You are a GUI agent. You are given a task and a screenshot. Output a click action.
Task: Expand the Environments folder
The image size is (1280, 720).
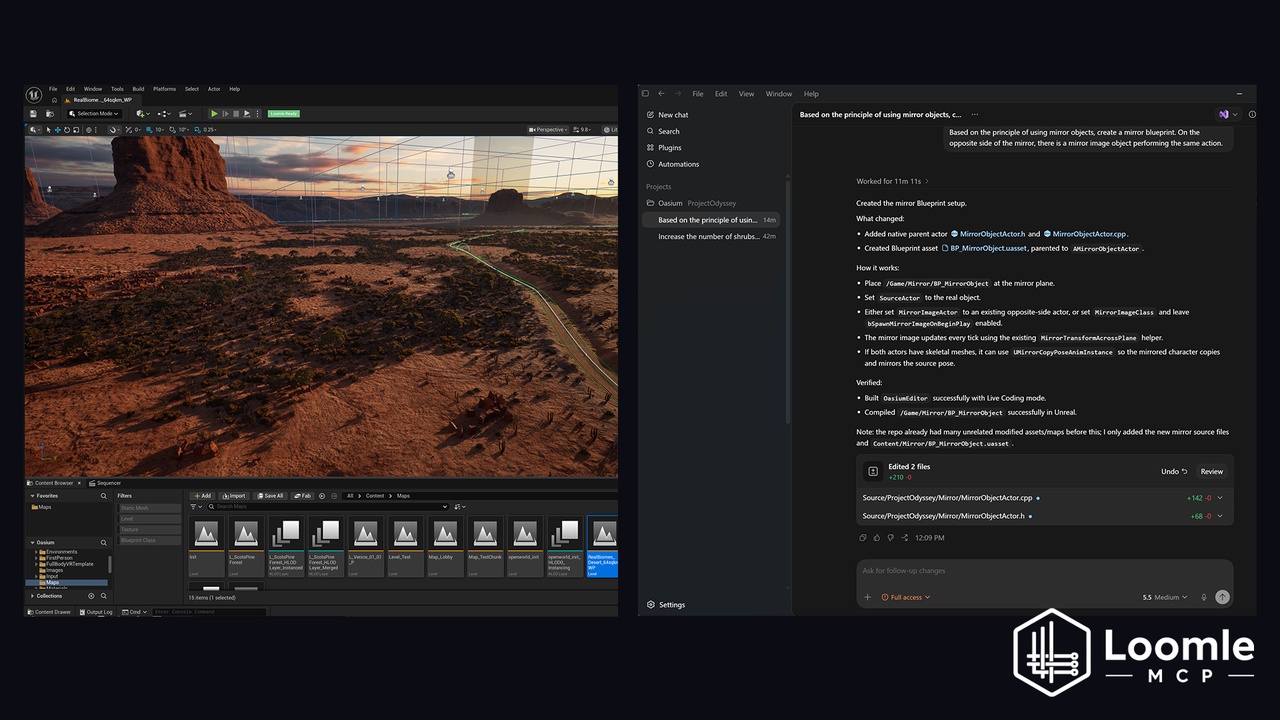point(36,552)
